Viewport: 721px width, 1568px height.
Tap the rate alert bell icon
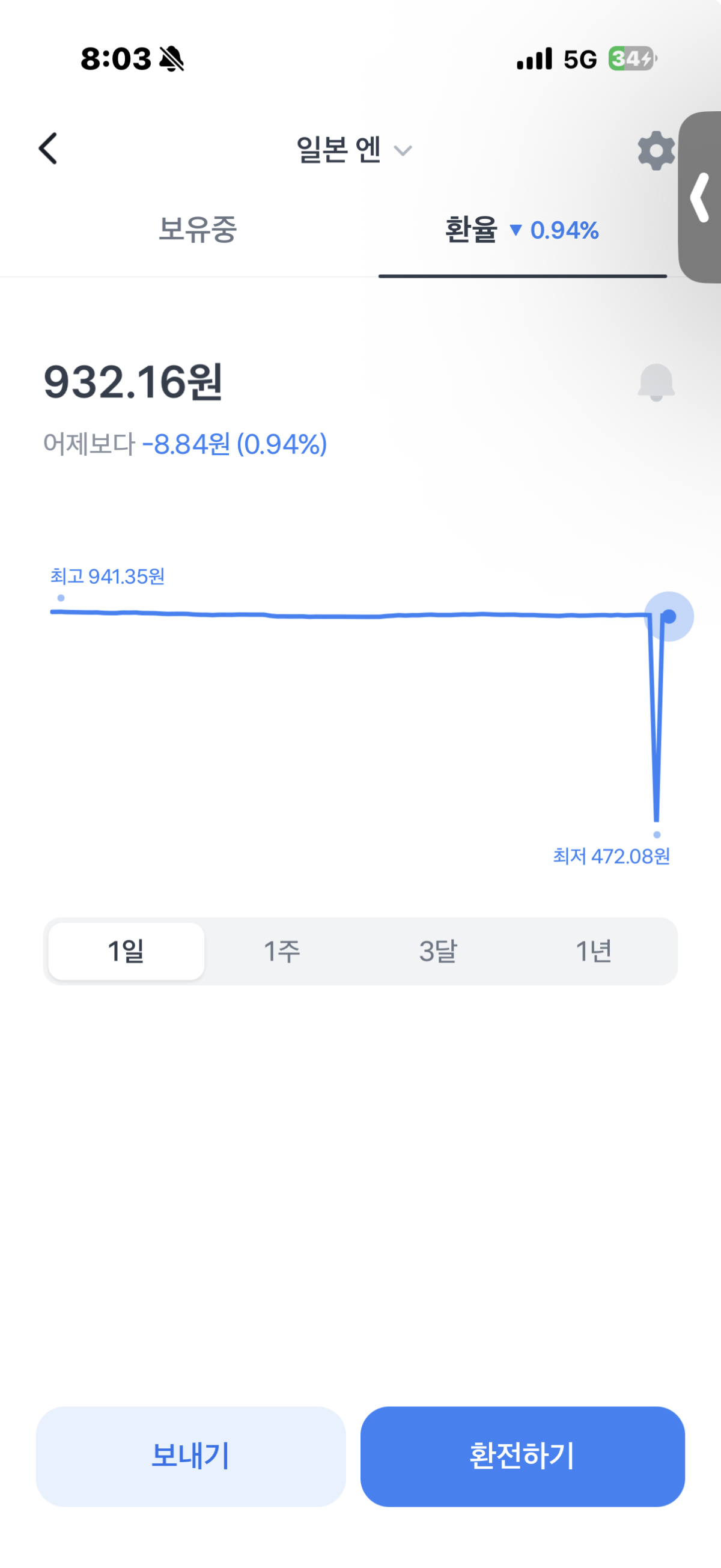pyautogui.click(x=656, y=382)
